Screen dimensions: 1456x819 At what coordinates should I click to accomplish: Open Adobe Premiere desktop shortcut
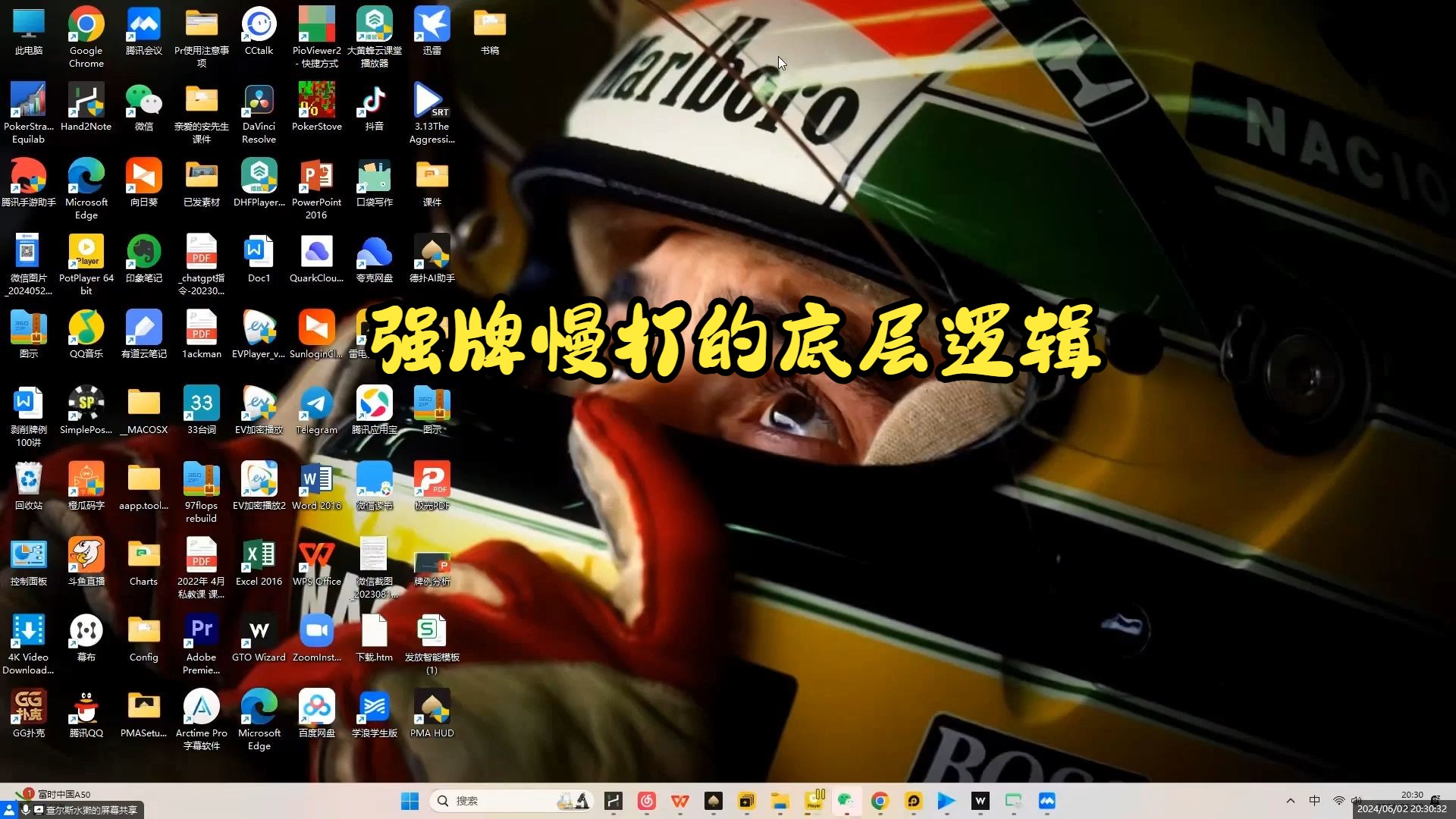(201, 644)
